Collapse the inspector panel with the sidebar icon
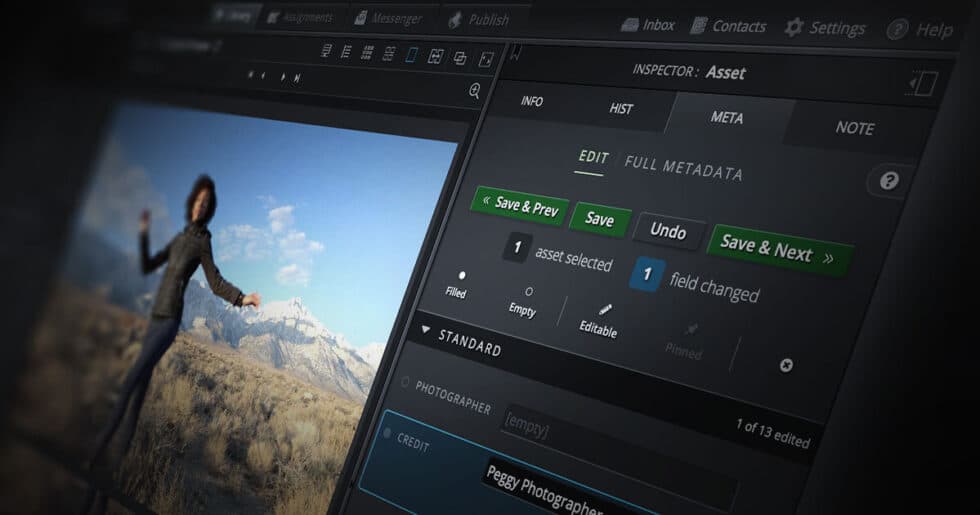 (x=922, y=83)
